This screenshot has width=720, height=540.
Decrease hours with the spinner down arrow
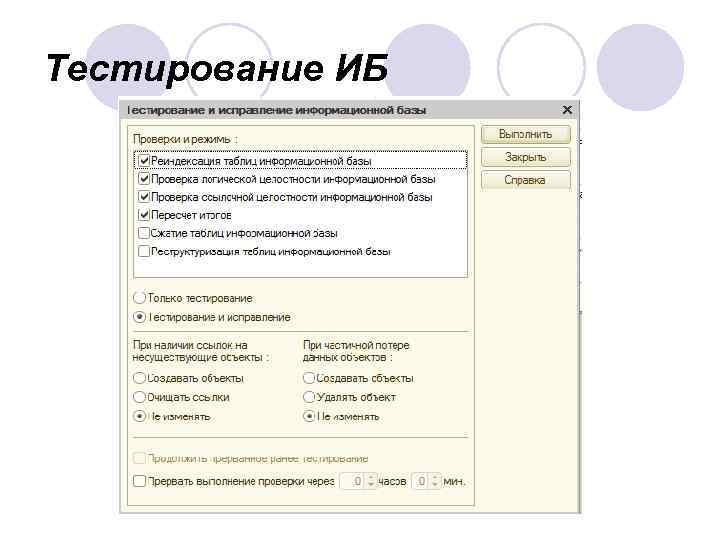[372, 485]
